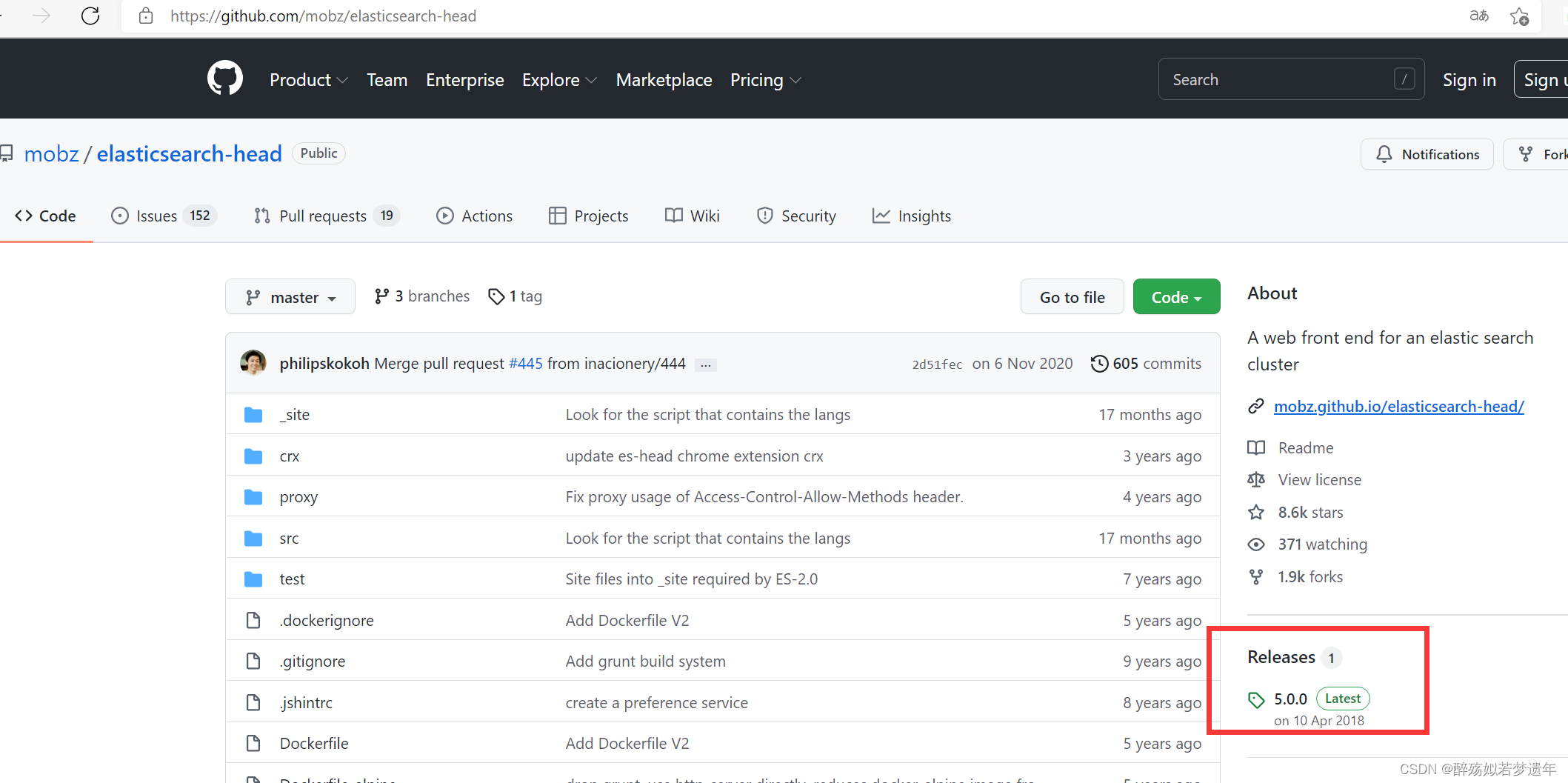1568x783 pixels.
Task: Open the _site folder
Action: click(295, 415)
